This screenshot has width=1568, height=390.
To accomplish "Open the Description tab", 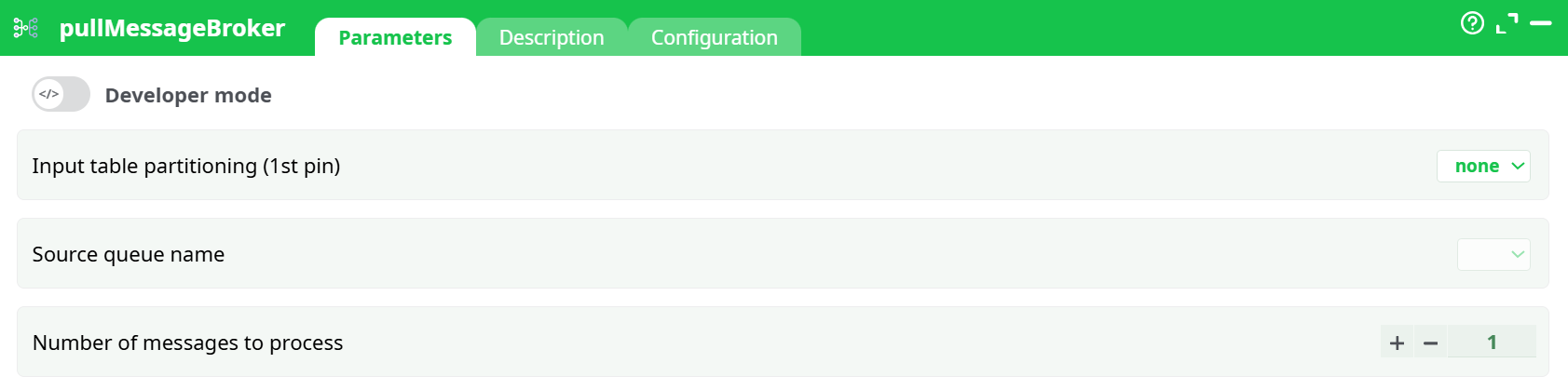I will click(x=552, y=37).
